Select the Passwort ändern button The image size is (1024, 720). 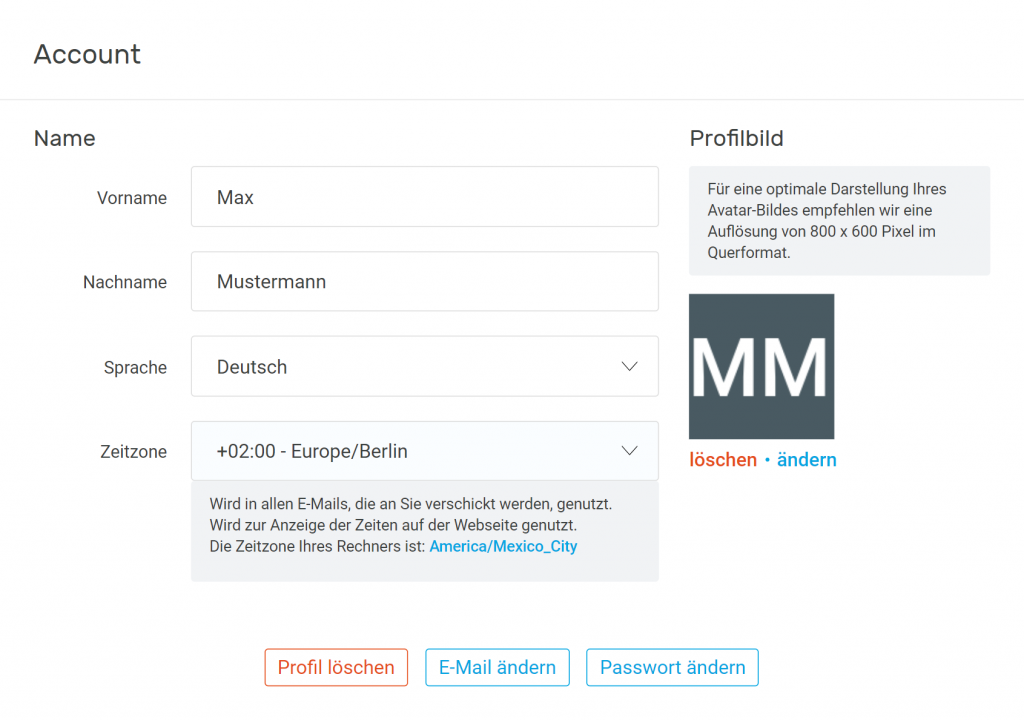tap(673, 667)
